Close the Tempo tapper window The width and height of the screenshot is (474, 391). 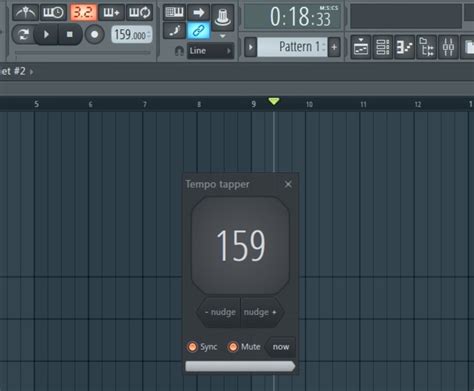288,184
